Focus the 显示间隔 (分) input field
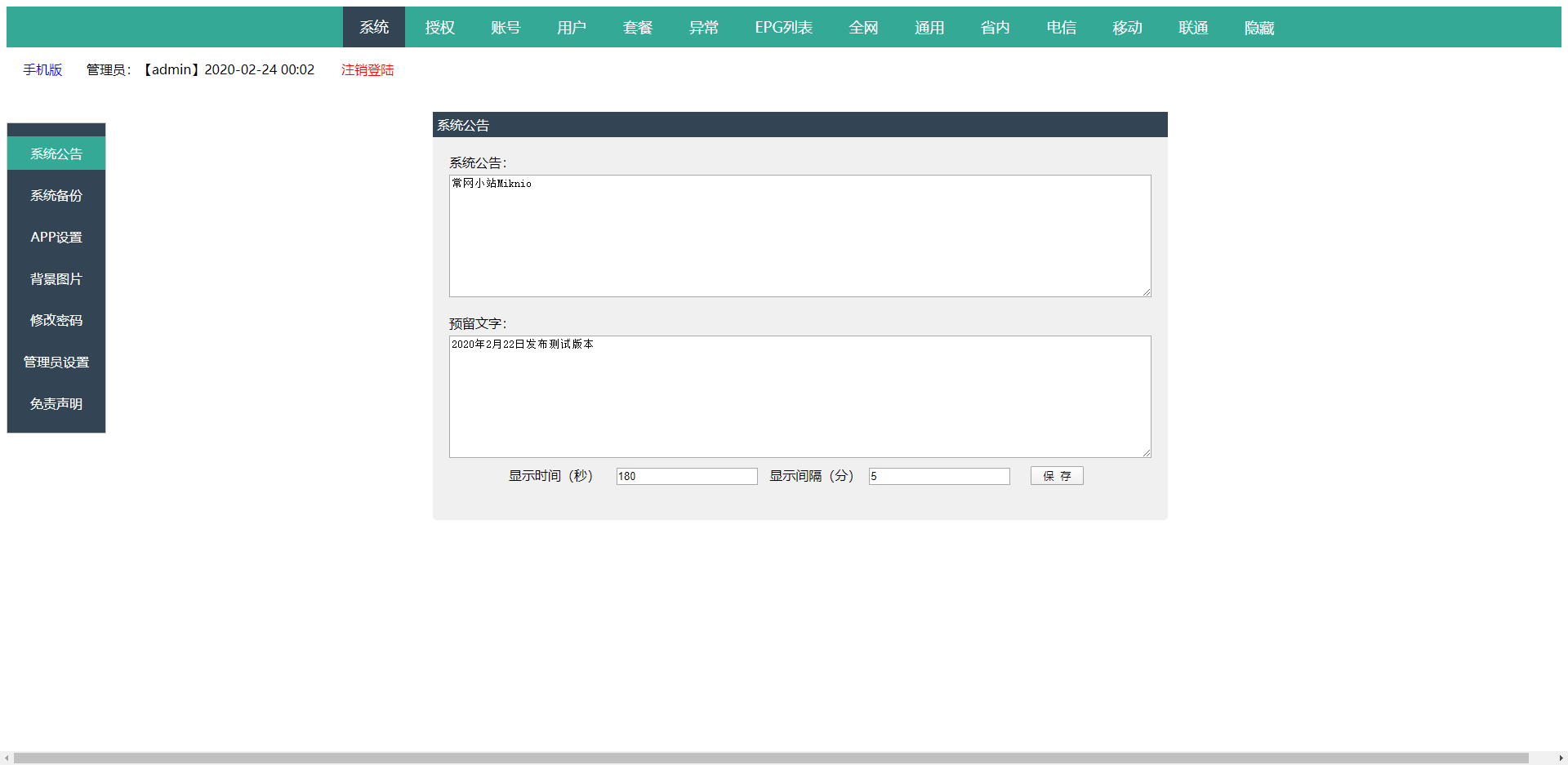The image size is (1568, 765). pyautogui.click(x=939, y=476)
